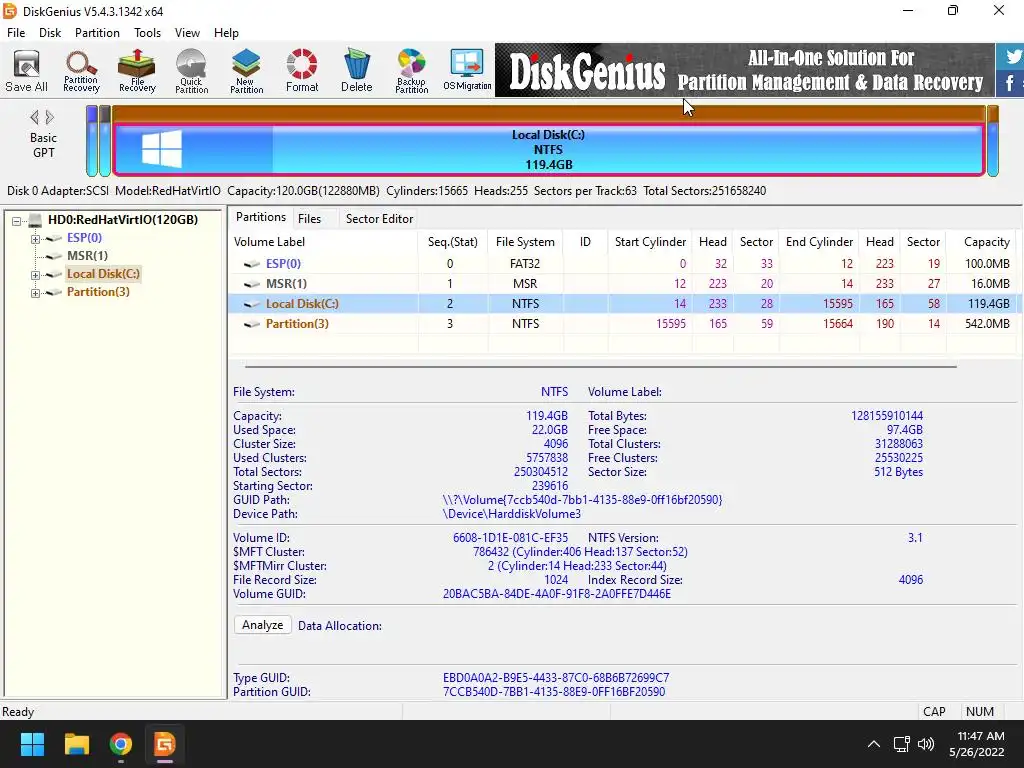Click the Save All toolbar icon
1024x768 pixels.
point(26,71)
